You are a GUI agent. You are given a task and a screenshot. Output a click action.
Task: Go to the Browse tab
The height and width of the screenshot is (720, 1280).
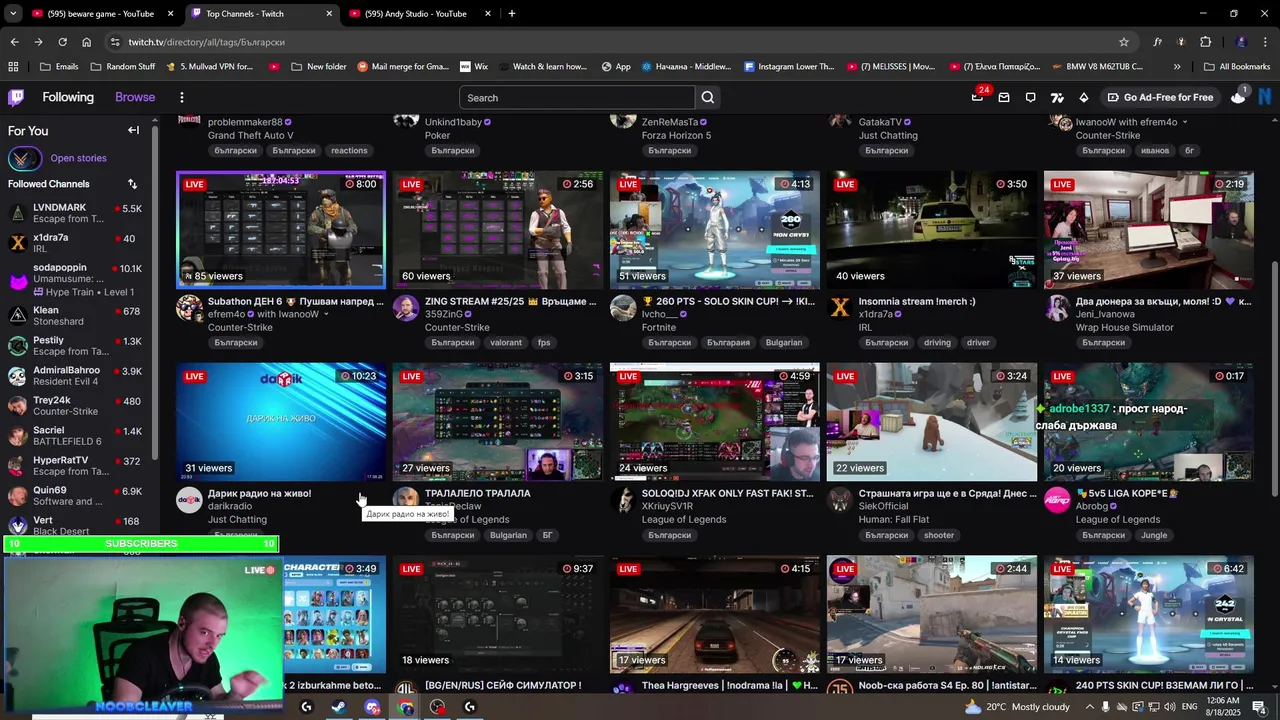(x=135, y=97)
